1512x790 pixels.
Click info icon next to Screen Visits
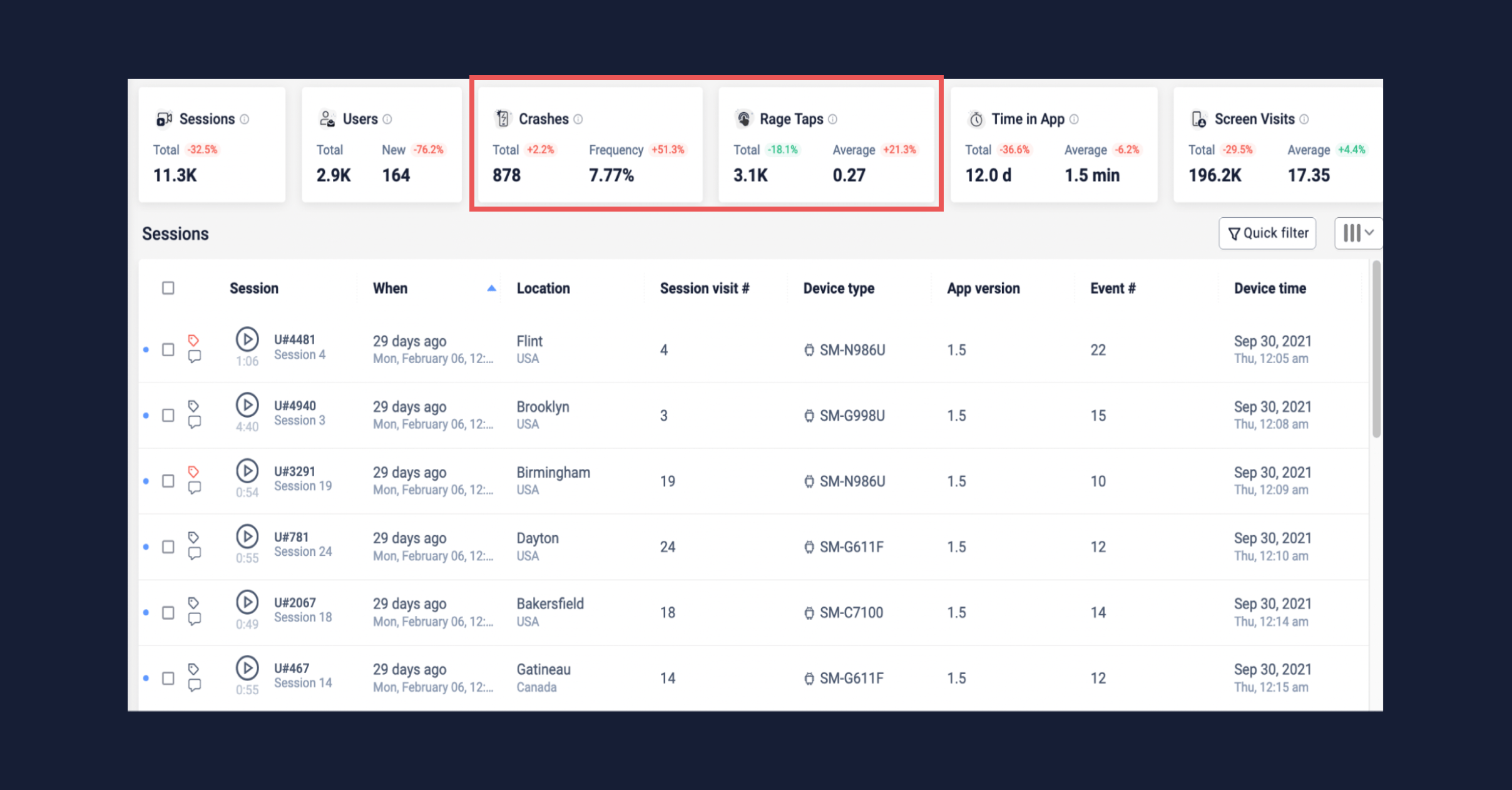click(1304, 119)
